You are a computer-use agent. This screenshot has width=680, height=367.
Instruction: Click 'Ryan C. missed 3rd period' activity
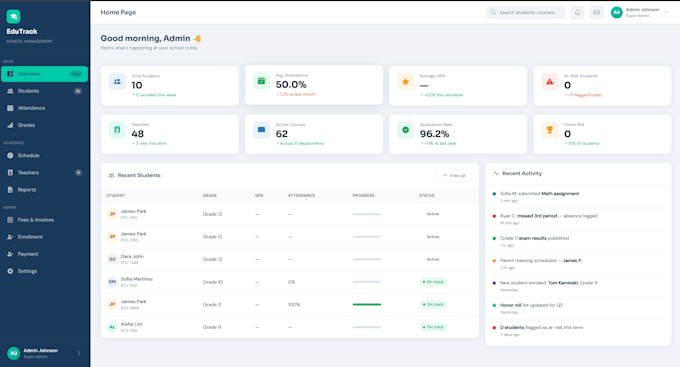pos(578,219)
